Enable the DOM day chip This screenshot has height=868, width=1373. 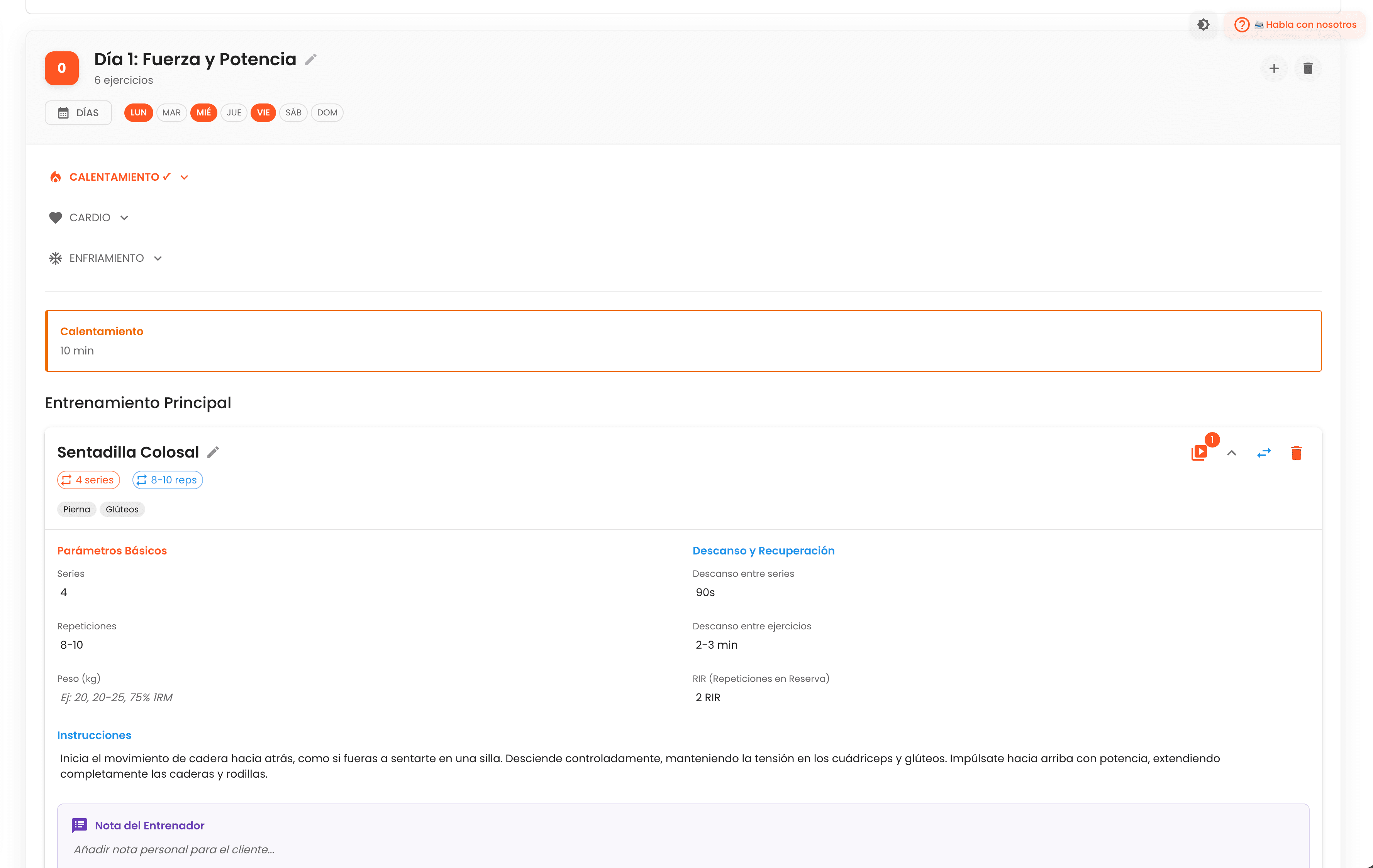(x=327, y=112)
